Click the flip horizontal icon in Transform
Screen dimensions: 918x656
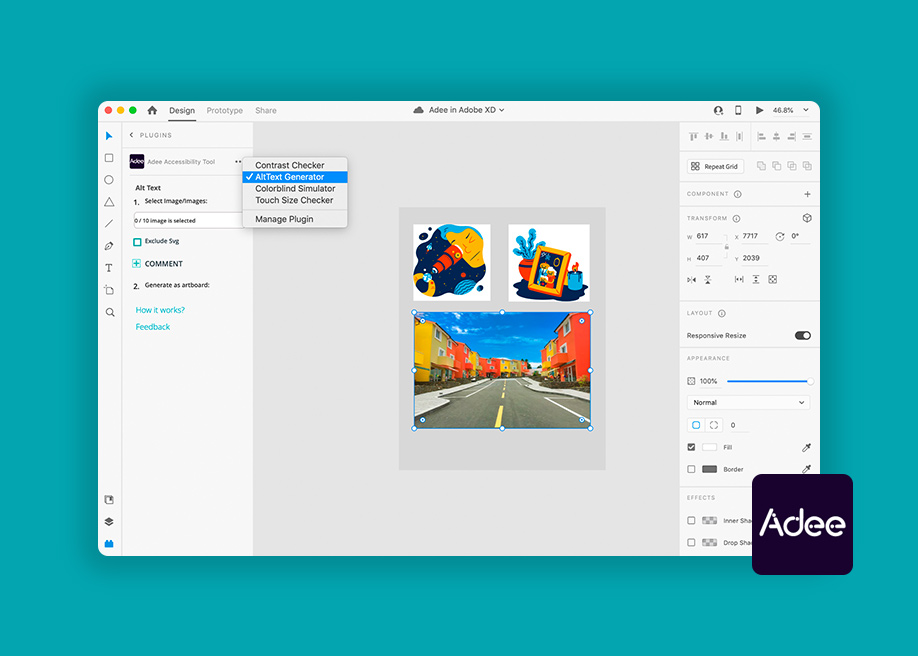[693, 279]
